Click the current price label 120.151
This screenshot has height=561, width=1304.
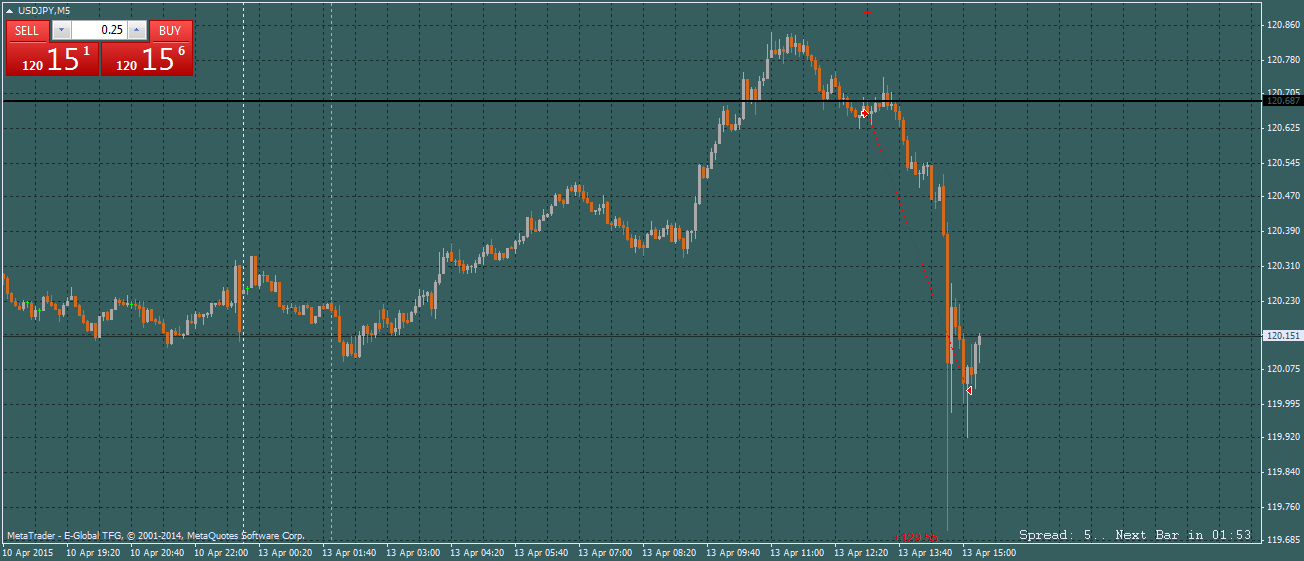1283,336
